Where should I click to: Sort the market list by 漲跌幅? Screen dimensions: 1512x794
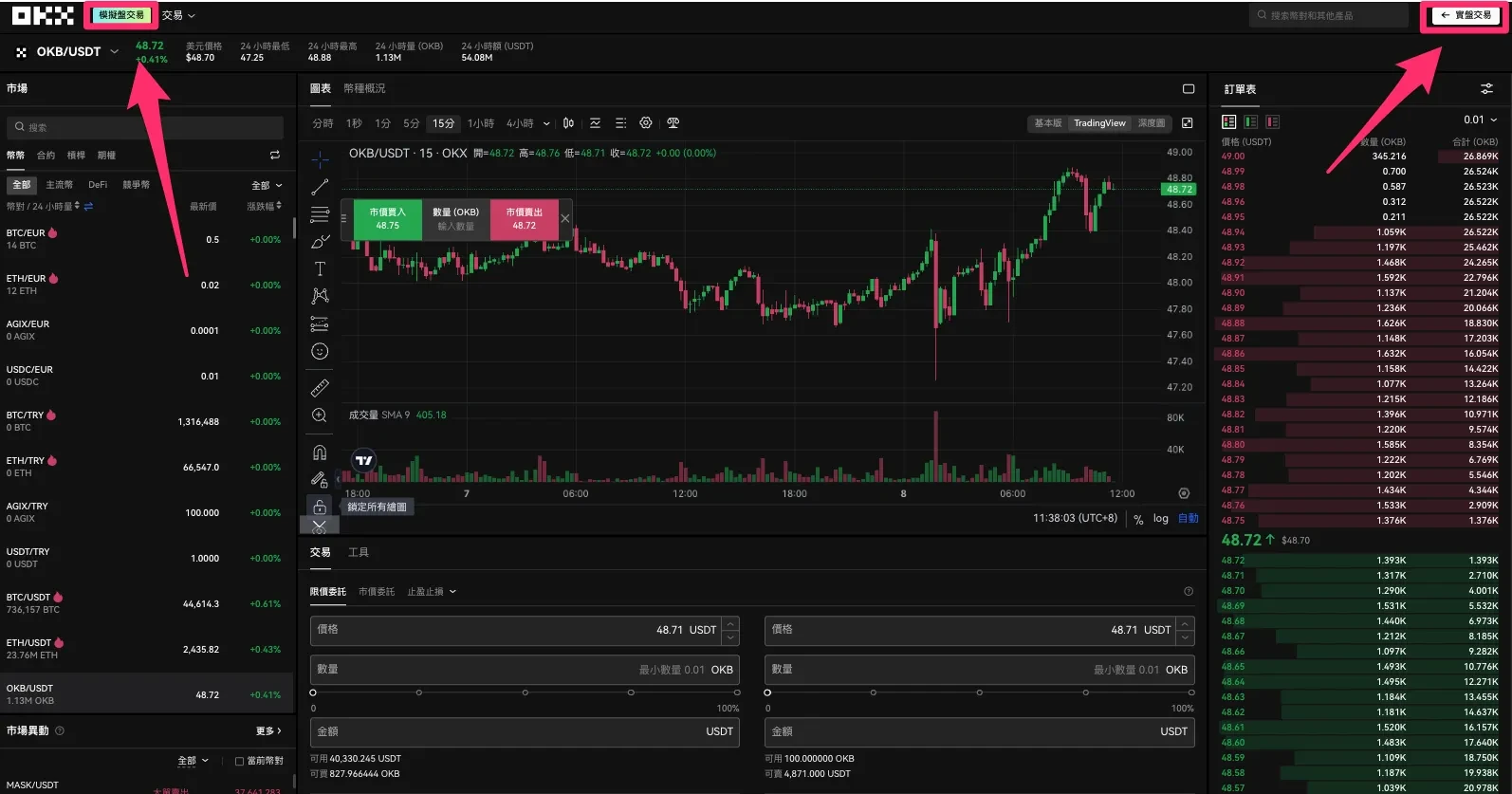tap(265, 206)
